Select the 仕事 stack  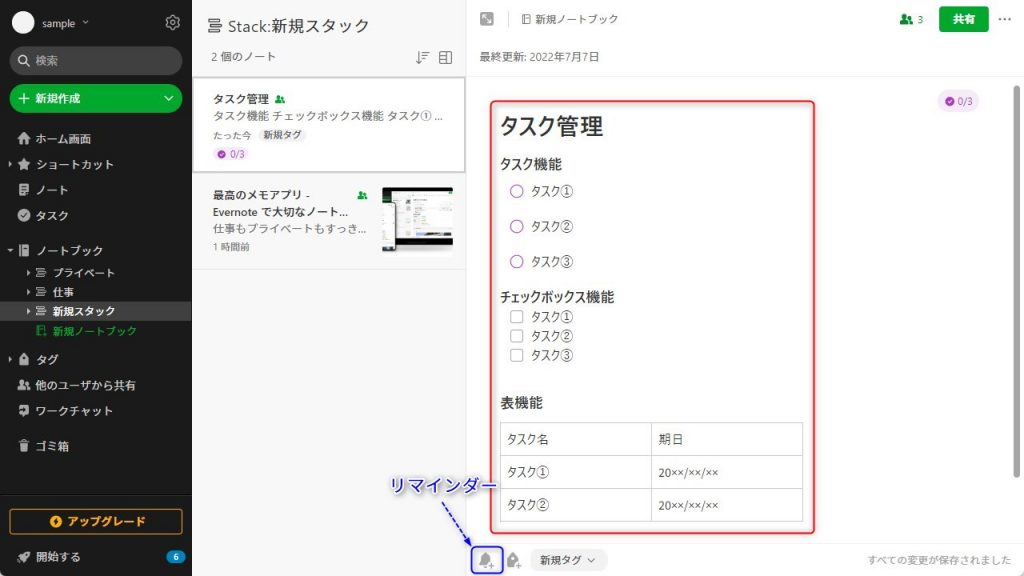pos(63,292)
